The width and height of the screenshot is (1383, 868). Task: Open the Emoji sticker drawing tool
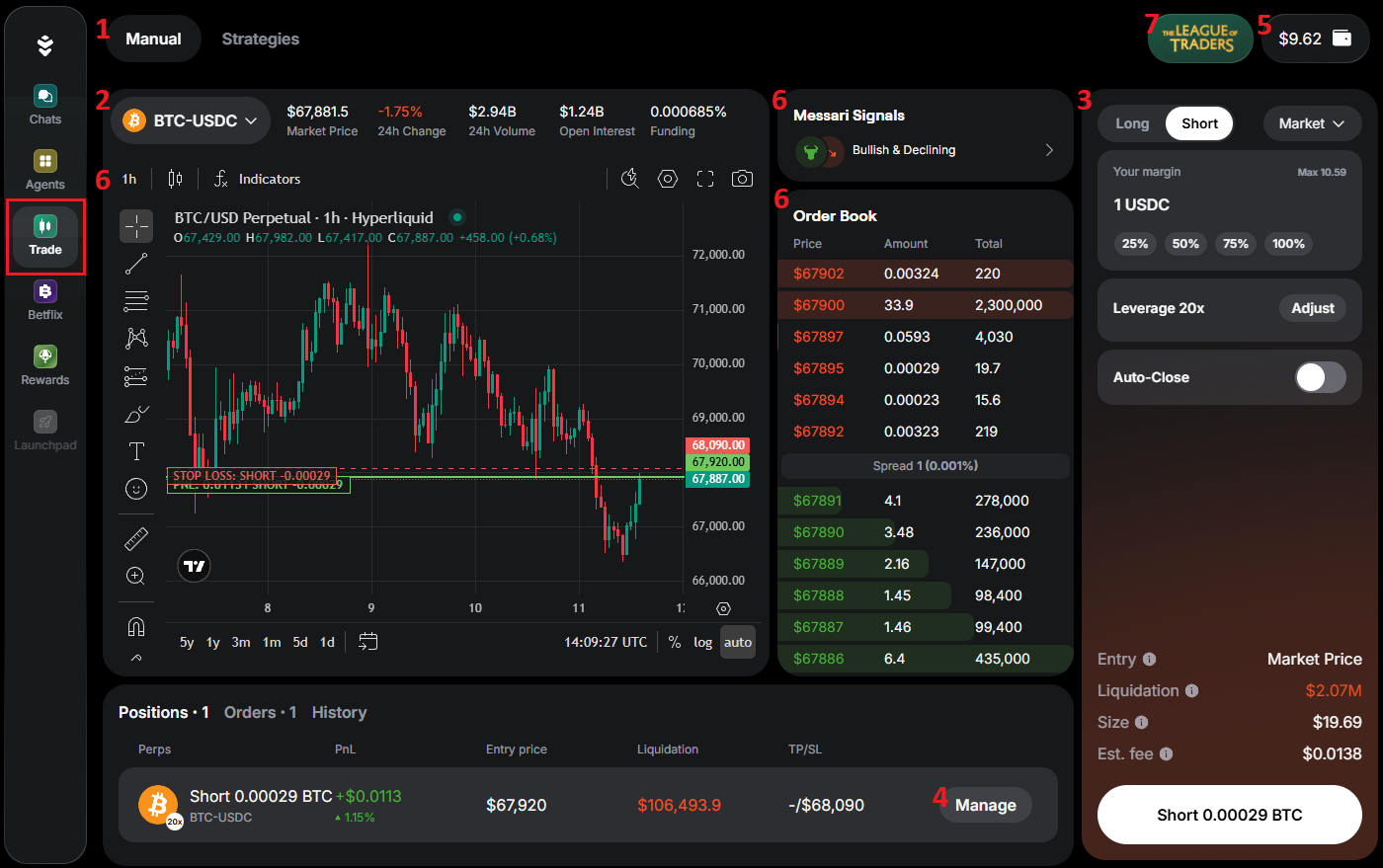pos(136,489)
